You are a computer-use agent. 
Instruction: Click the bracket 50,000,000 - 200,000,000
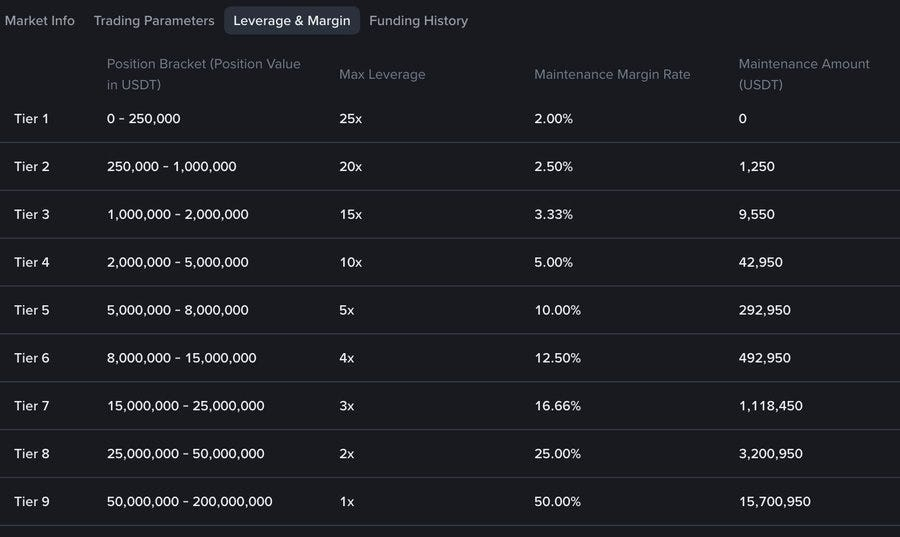pos(189,502)
